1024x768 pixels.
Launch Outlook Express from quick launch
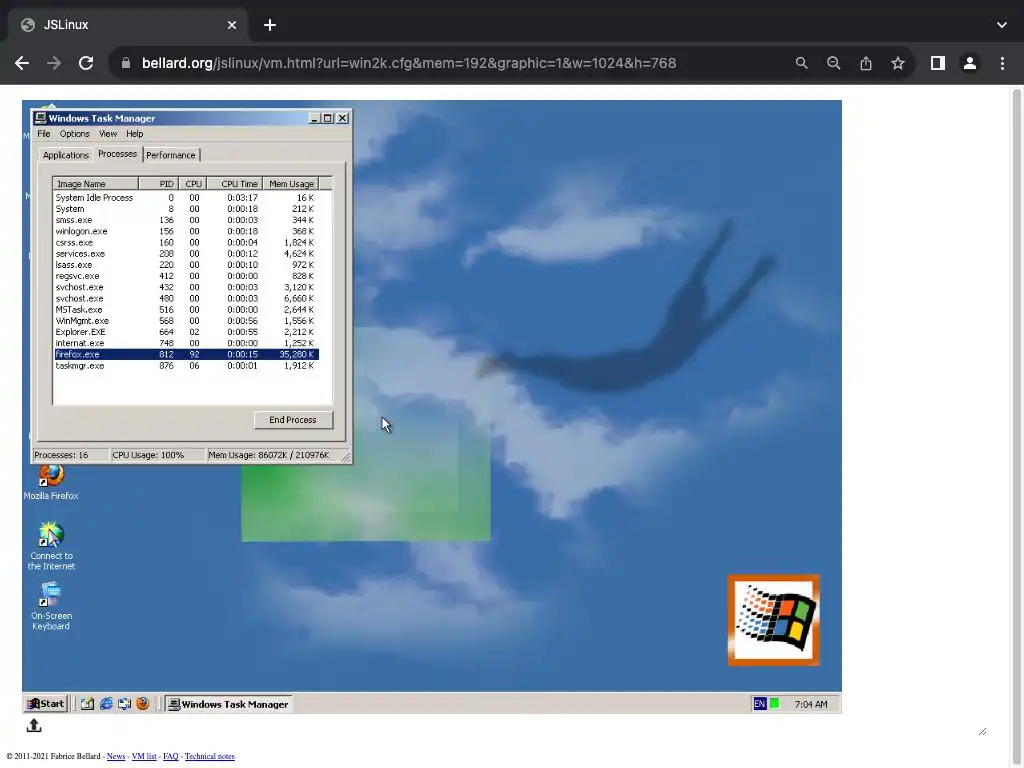124,703
